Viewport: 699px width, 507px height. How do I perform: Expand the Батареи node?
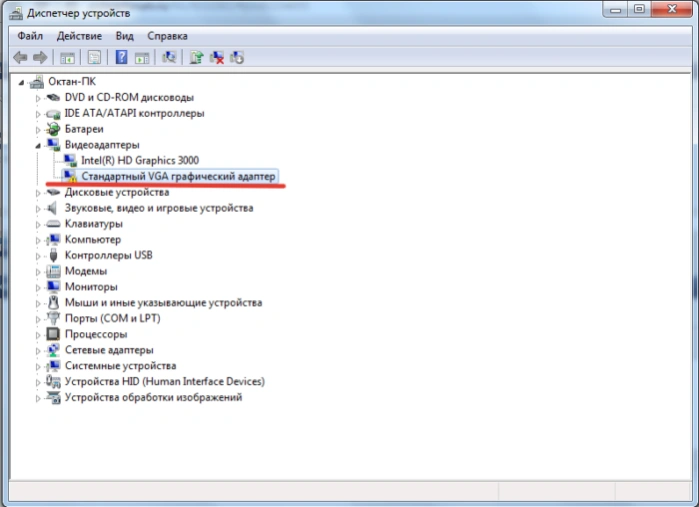pyautogui.click(x=38, y=130)
